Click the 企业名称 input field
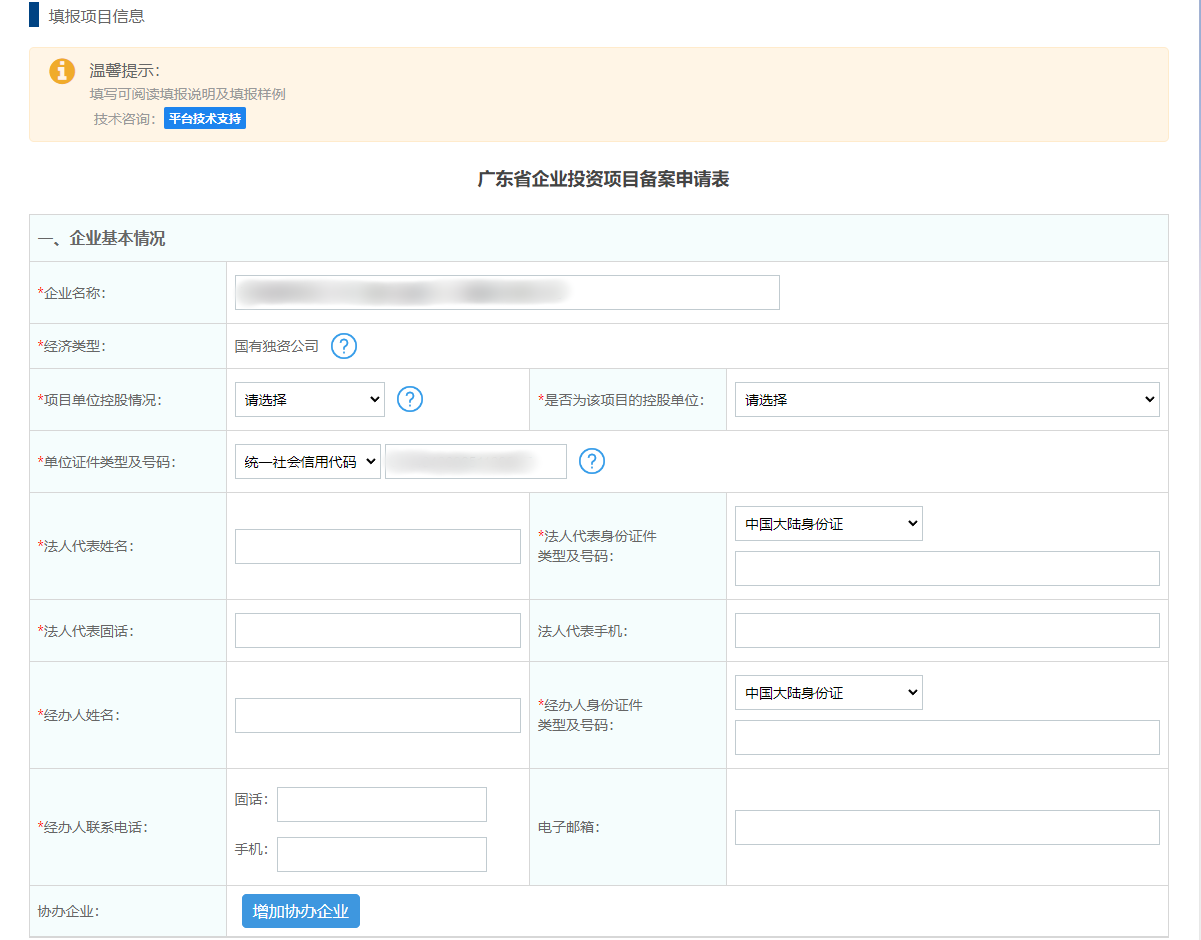The height and width of the screenshot is (940, 1201). pos(507,292)
